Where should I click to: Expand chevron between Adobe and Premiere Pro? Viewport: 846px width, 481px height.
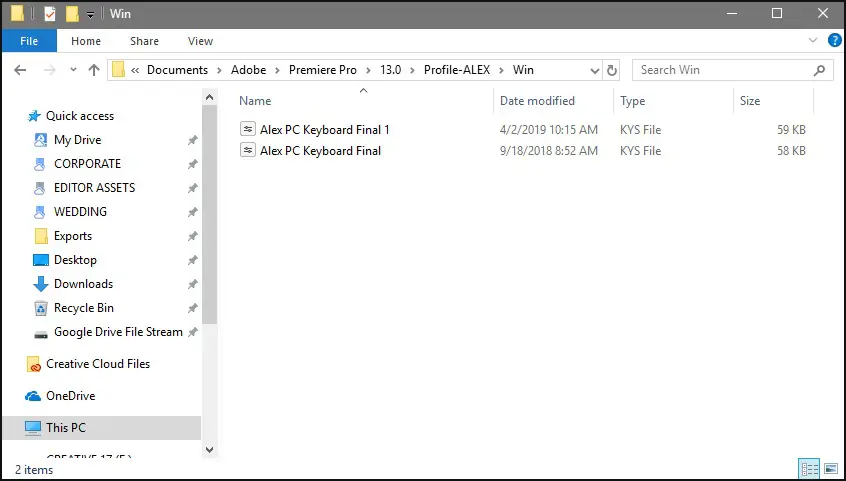277,71
